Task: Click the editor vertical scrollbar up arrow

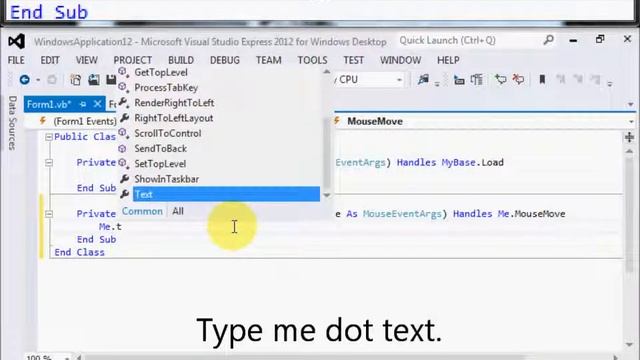Action: (629, 151)
